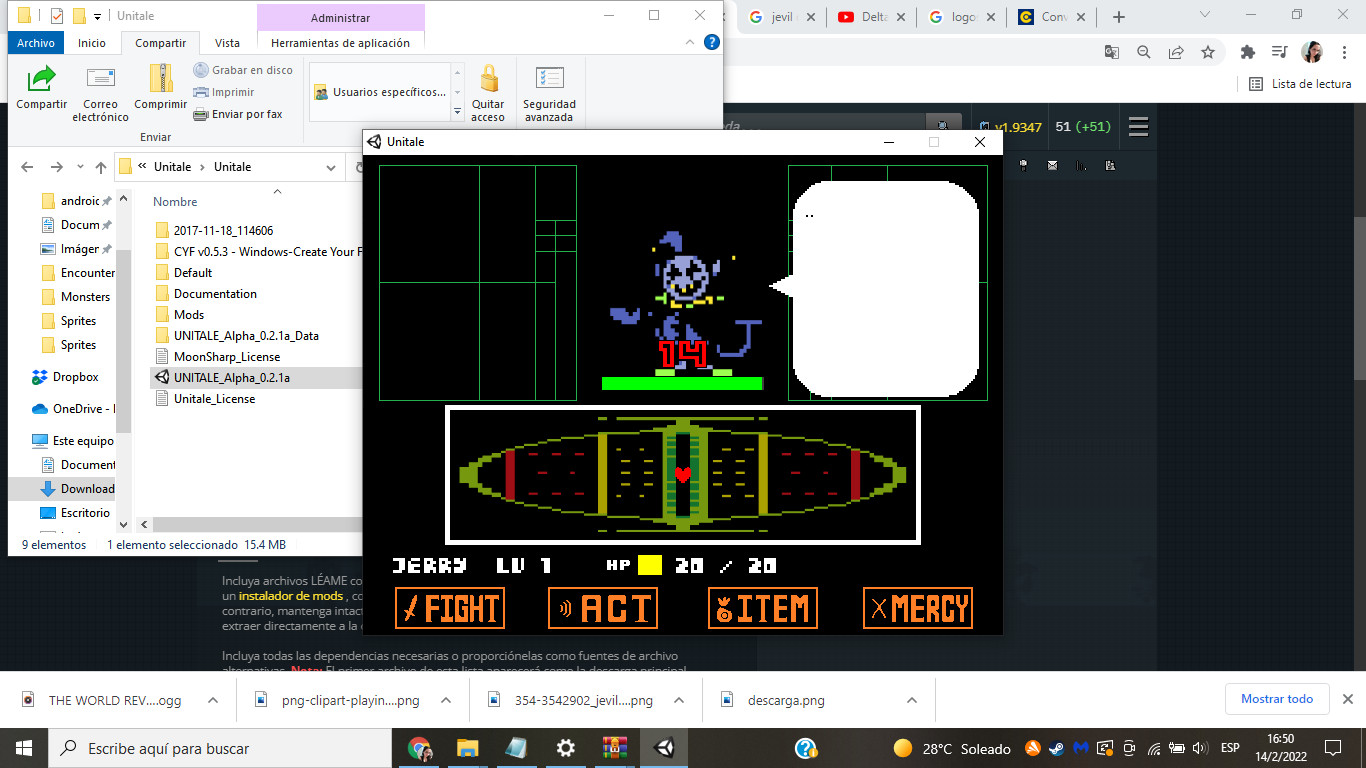
Task: Expand options for descarga.png download
Action: (x=911, y=700)
